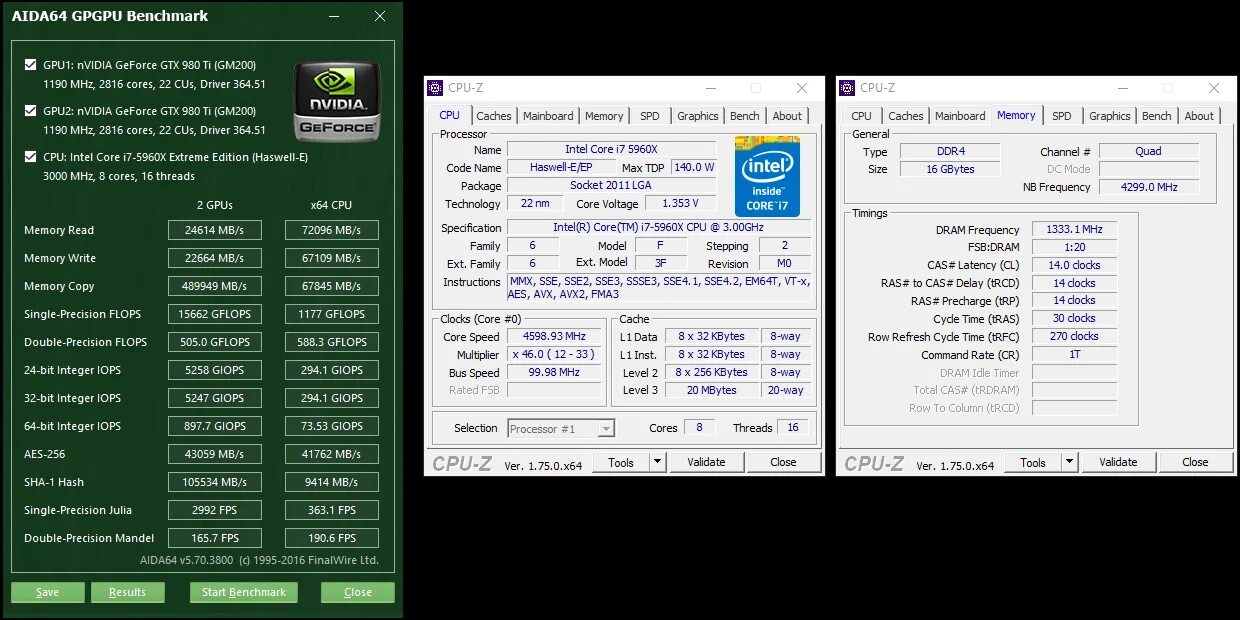1240x620 pixels.
Task: Switch to Graphics tab in Memory window
Action: pyautogui.click(x=1109, y=116)
